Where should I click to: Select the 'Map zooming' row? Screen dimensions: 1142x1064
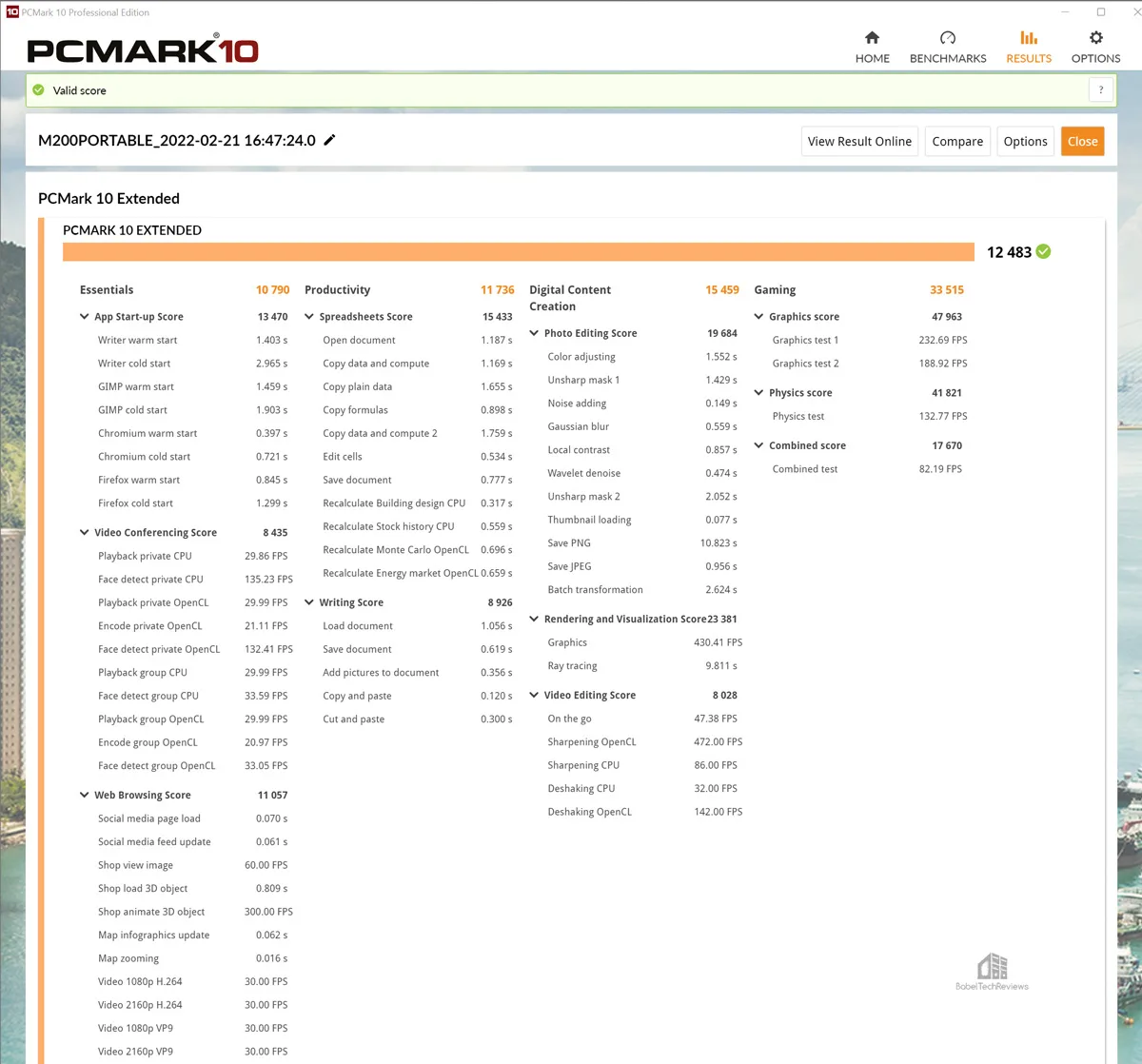pos(192,958)
